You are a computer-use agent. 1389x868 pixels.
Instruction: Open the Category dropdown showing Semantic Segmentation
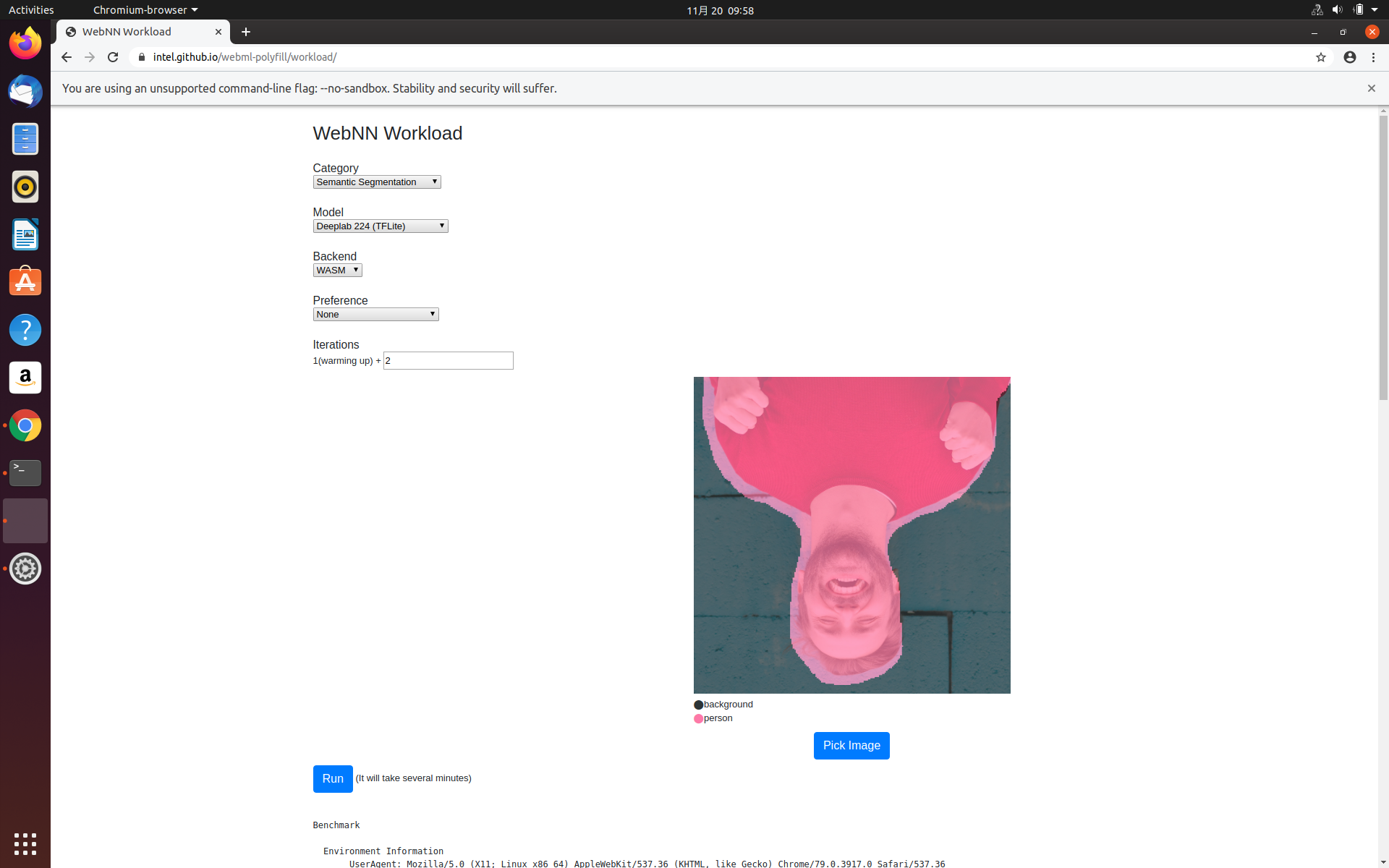pos(376,182)
